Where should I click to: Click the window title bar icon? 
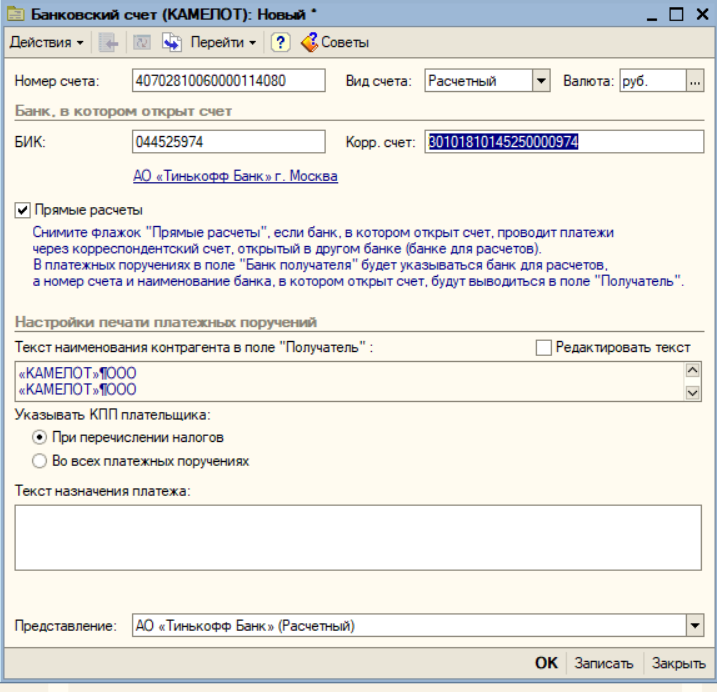point(15,14)
